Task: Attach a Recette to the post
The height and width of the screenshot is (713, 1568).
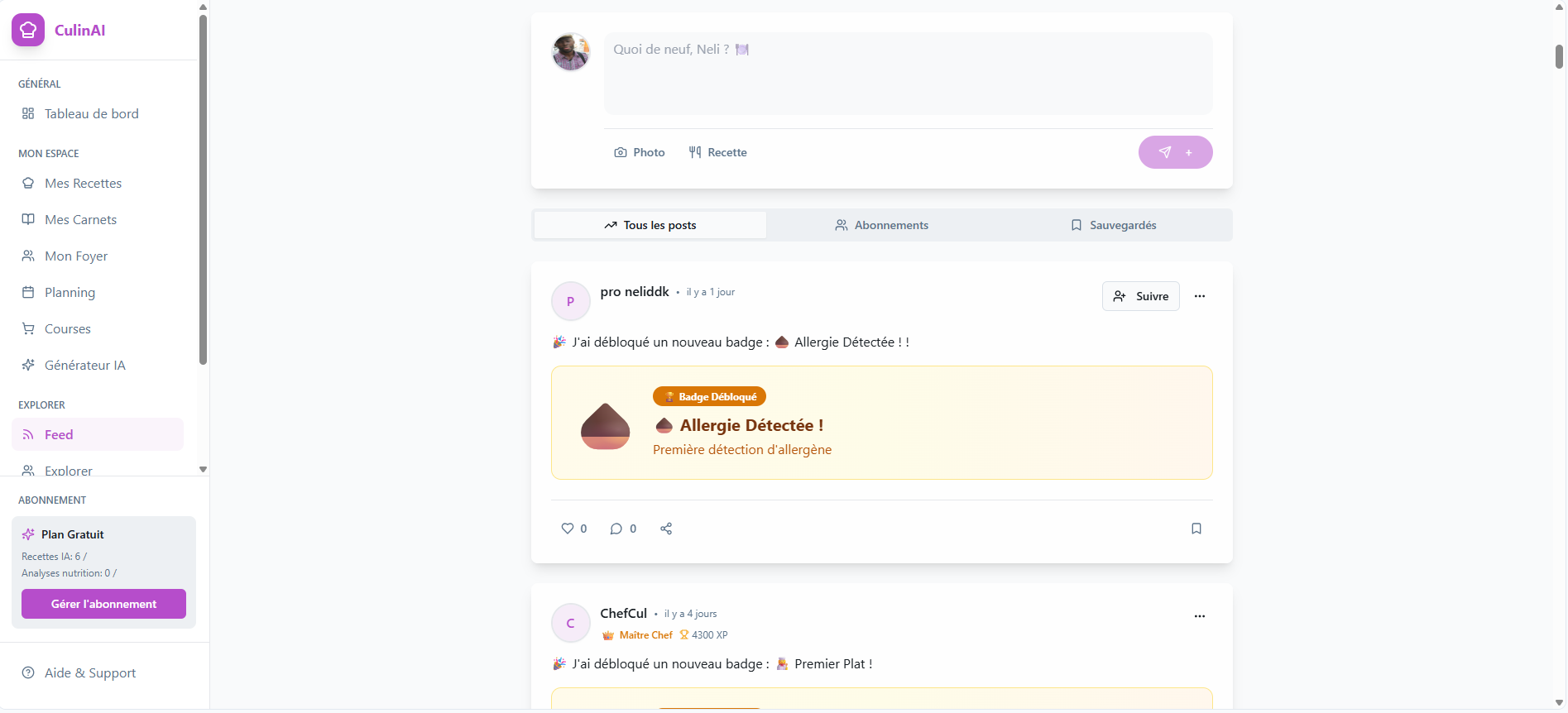Action: 718,152
